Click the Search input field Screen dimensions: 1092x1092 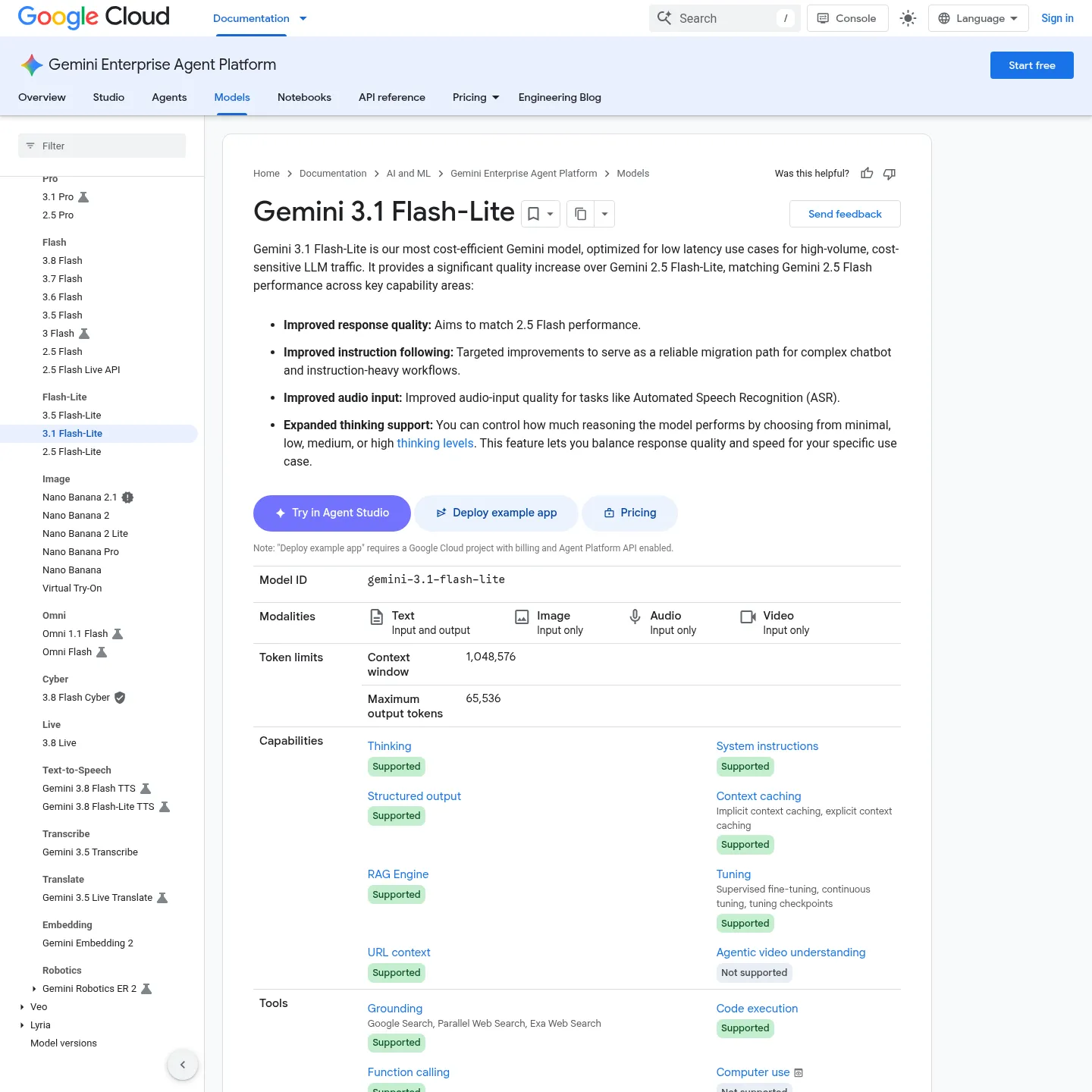tap(725, 18)
